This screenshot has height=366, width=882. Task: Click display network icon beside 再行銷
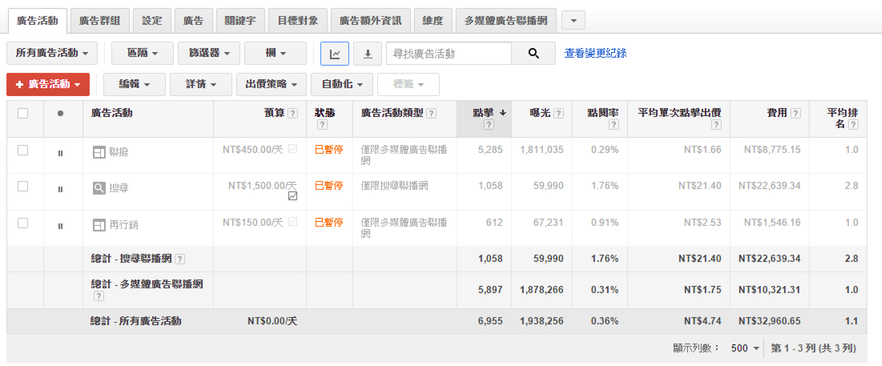(x=99, y=225)
